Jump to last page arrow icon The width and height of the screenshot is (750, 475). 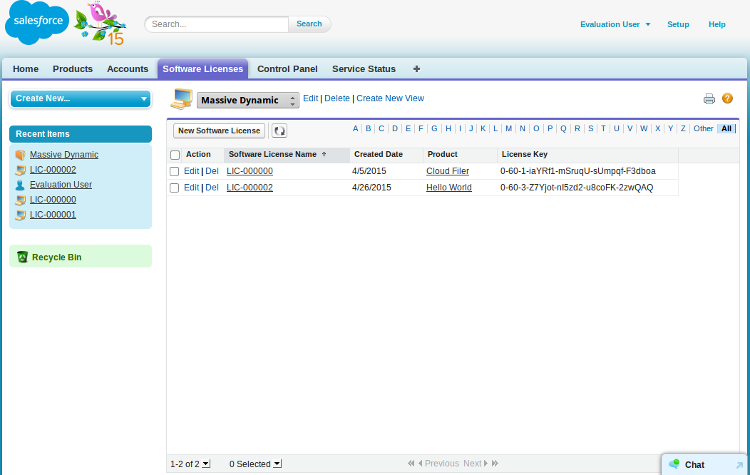coord(495,463)
